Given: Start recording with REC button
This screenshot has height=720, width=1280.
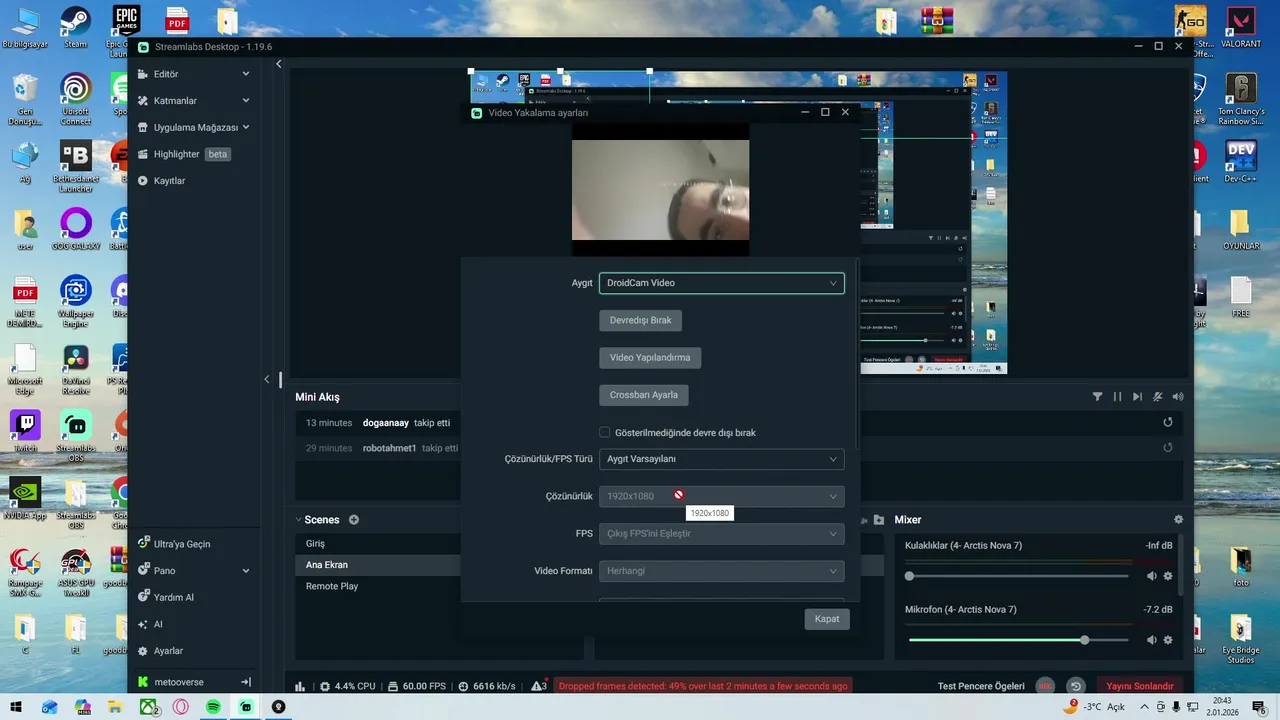Looking at the screenshot, I should pos(1045,686).
